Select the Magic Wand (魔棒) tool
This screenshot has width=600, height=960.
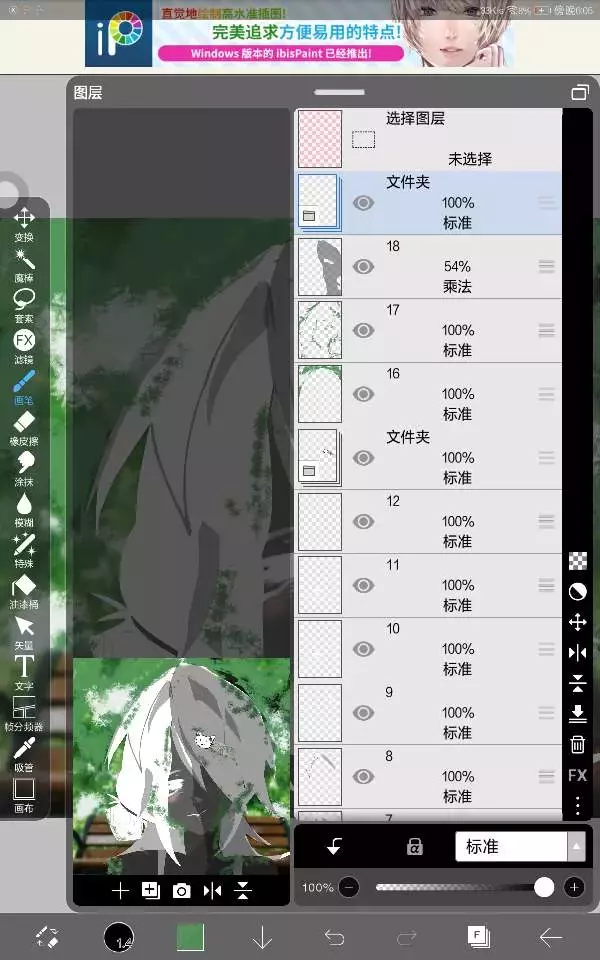pos(24,265)
